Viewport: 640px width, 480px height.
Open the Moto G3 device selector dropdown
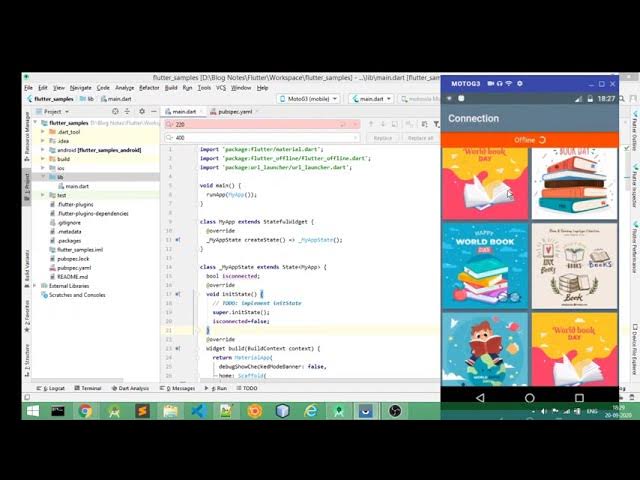[x=308, y=99]
